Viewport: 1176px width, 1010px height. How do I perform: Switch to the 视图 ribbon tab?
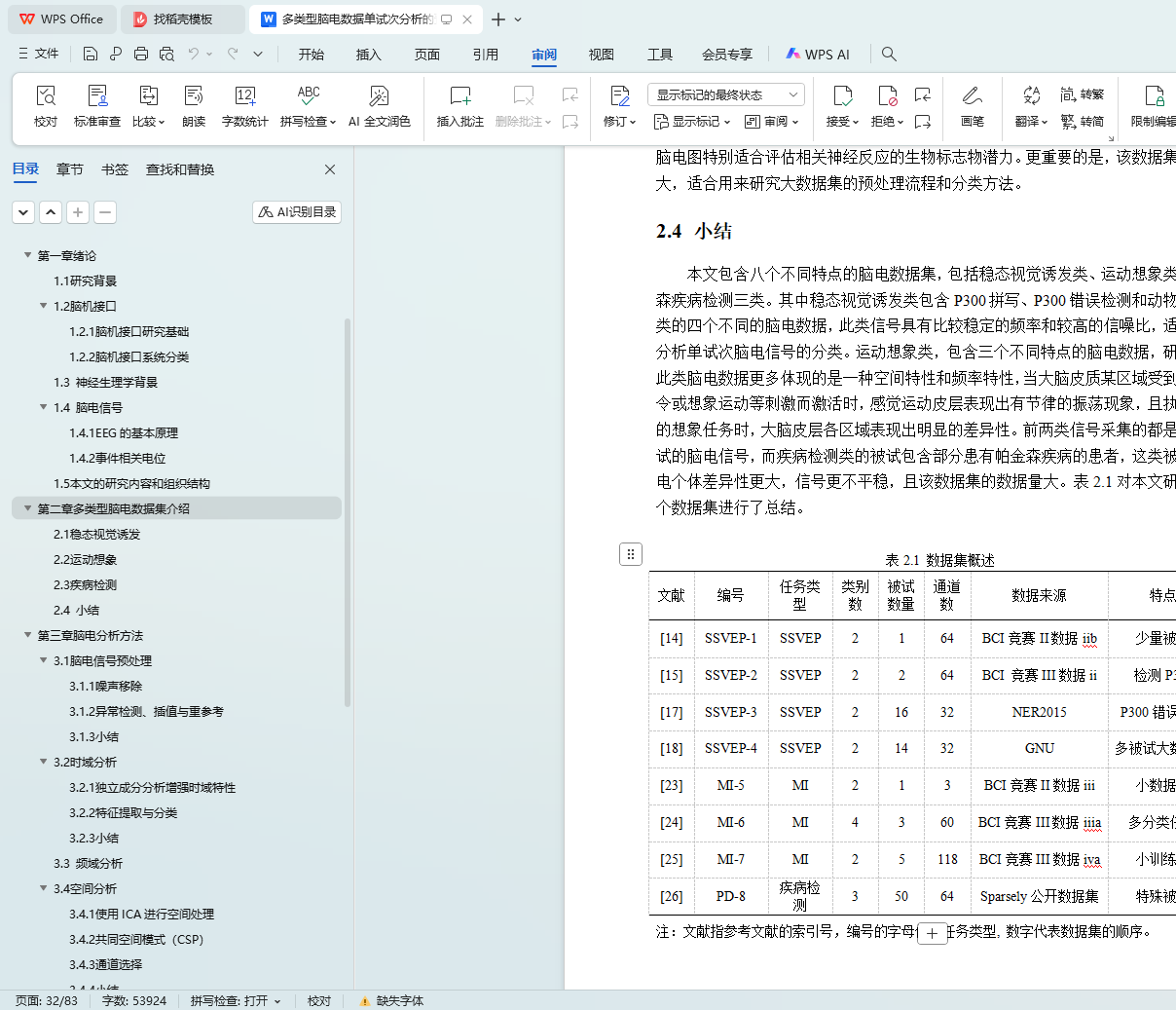point(602,55)
